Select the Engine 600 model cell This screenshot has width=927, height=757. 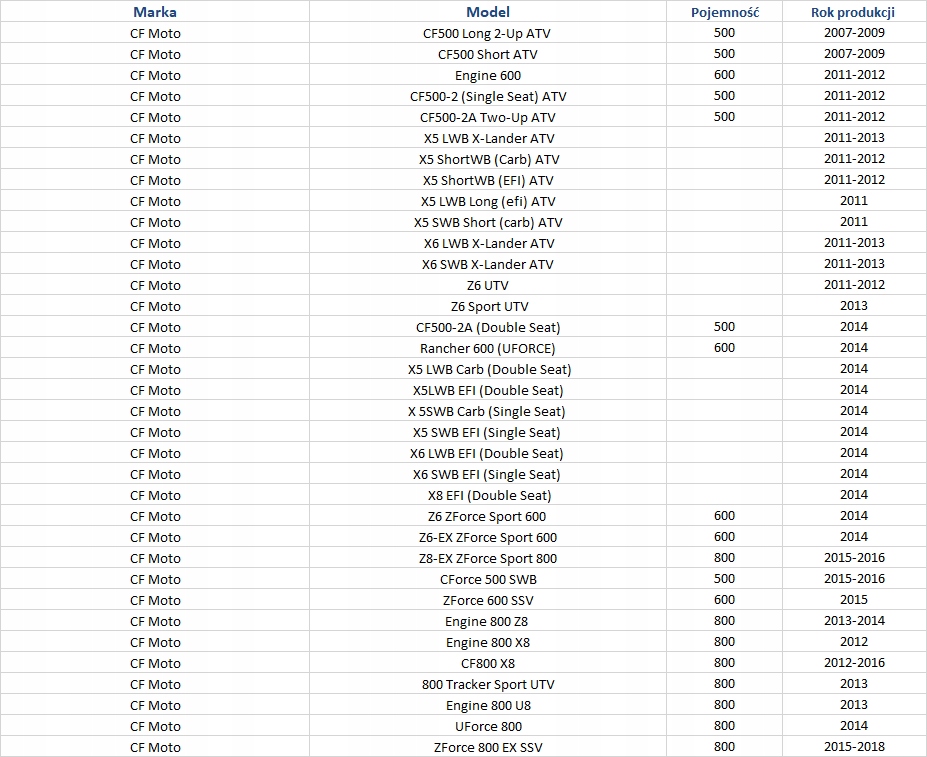pyautogui.click(x=487, y=75)
